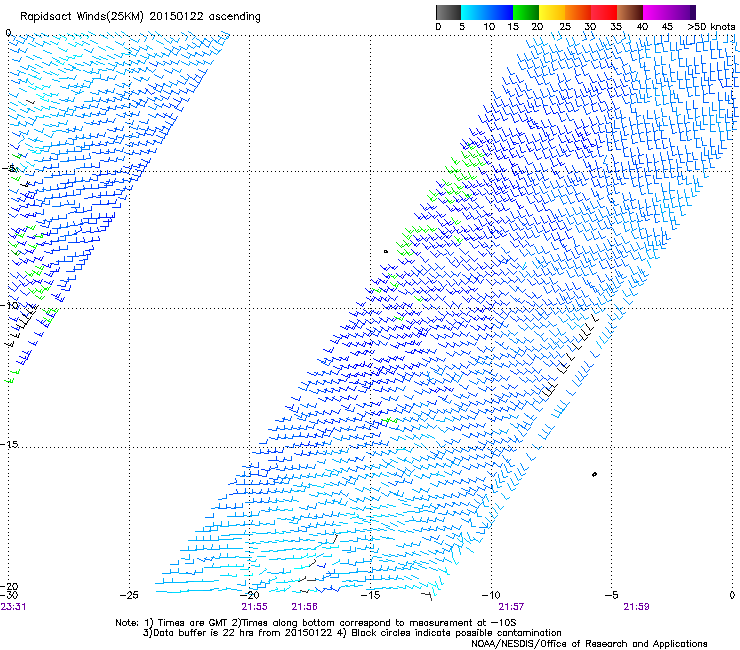This screenshot has width=740, height=650.
Task: Click the longitude label '-15' on bottom axis
Action: (x=370, y=595)
